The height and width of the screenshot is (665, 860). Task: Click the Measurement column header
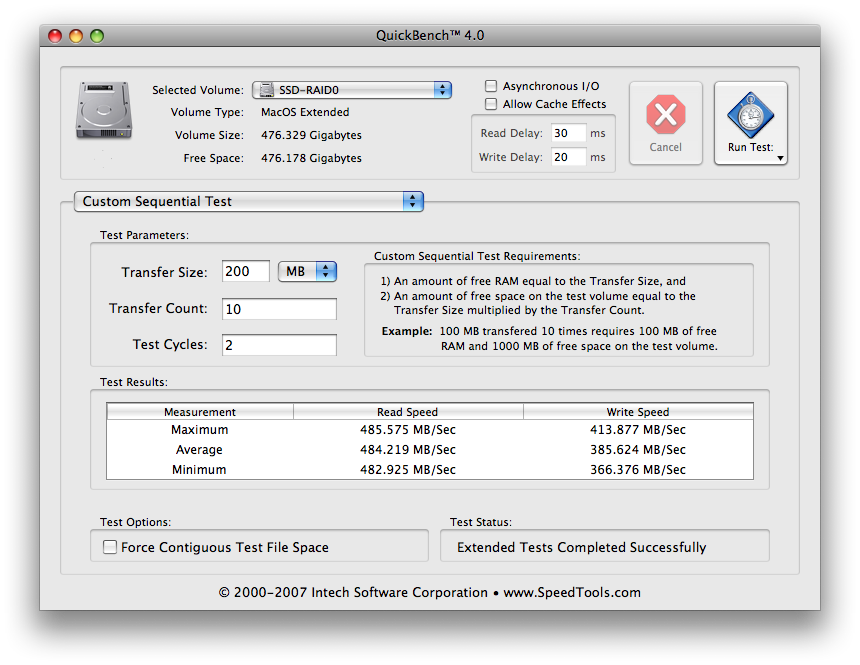click(200, 412)
